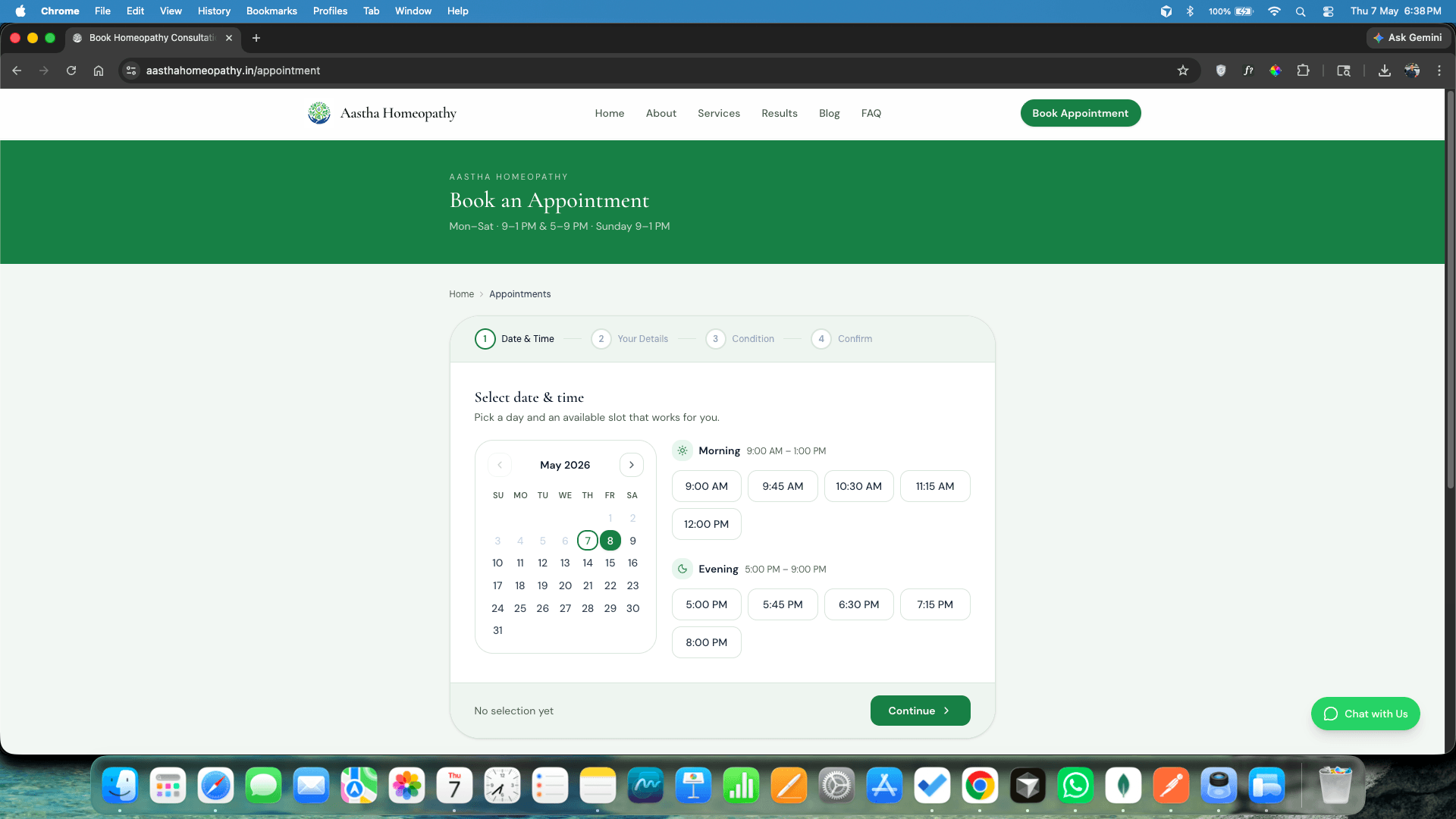
Task: Reload the page with the refresh icon
Action: [x=71, y=71]
